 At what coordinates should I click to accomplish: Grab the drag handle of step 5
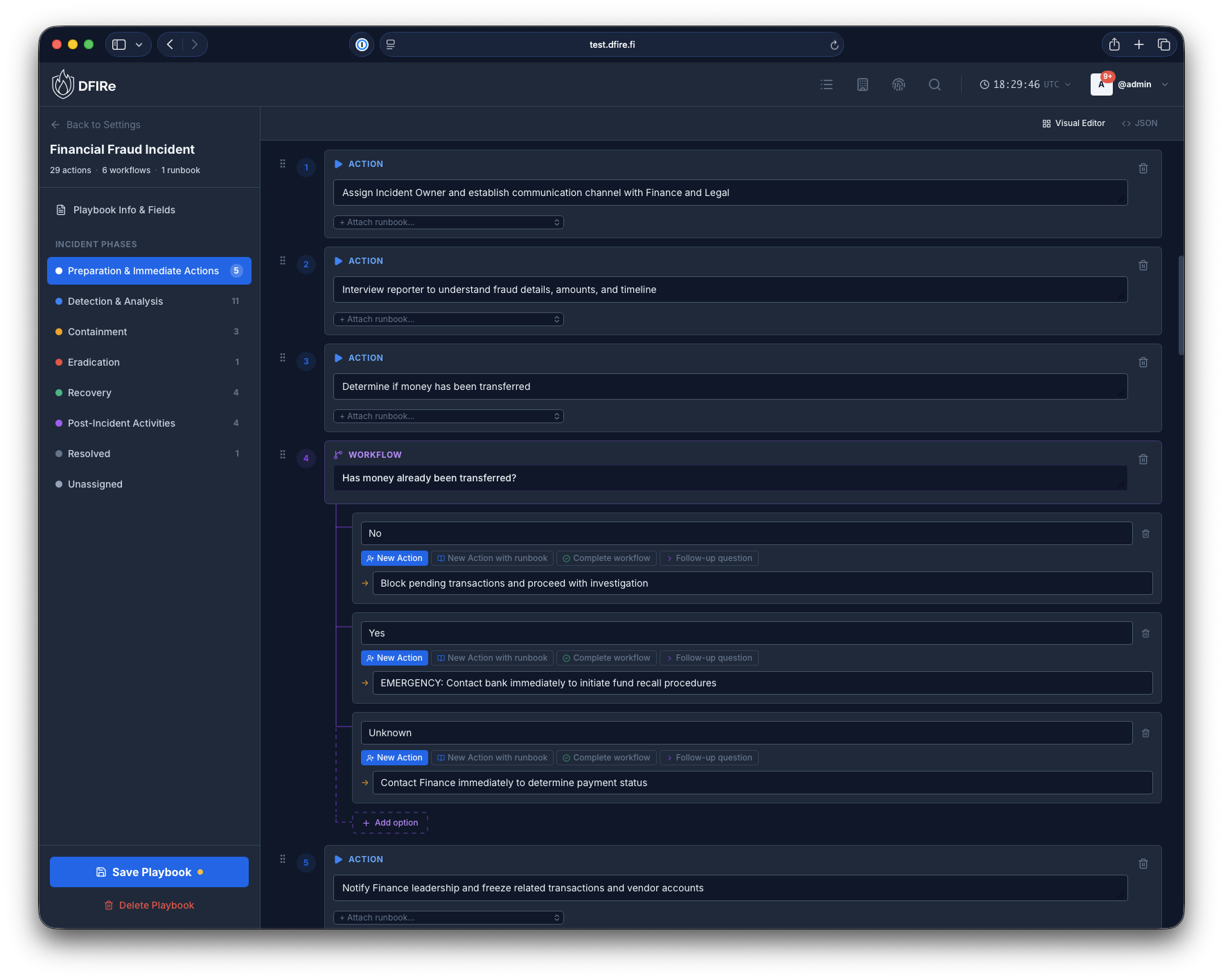click(283, 859)
